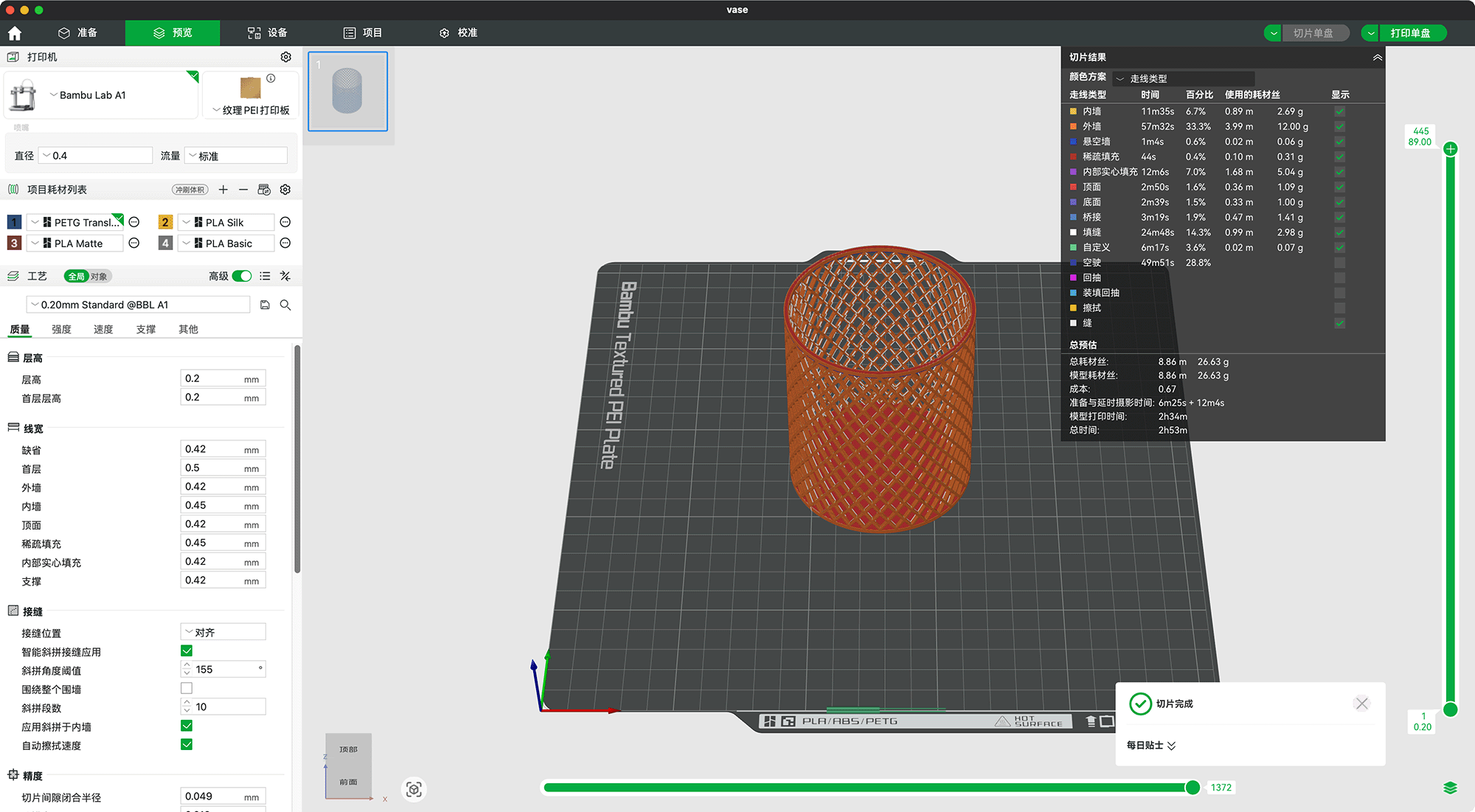Click the view cube top face
The image size is (1475, 812).
[348, 749]
